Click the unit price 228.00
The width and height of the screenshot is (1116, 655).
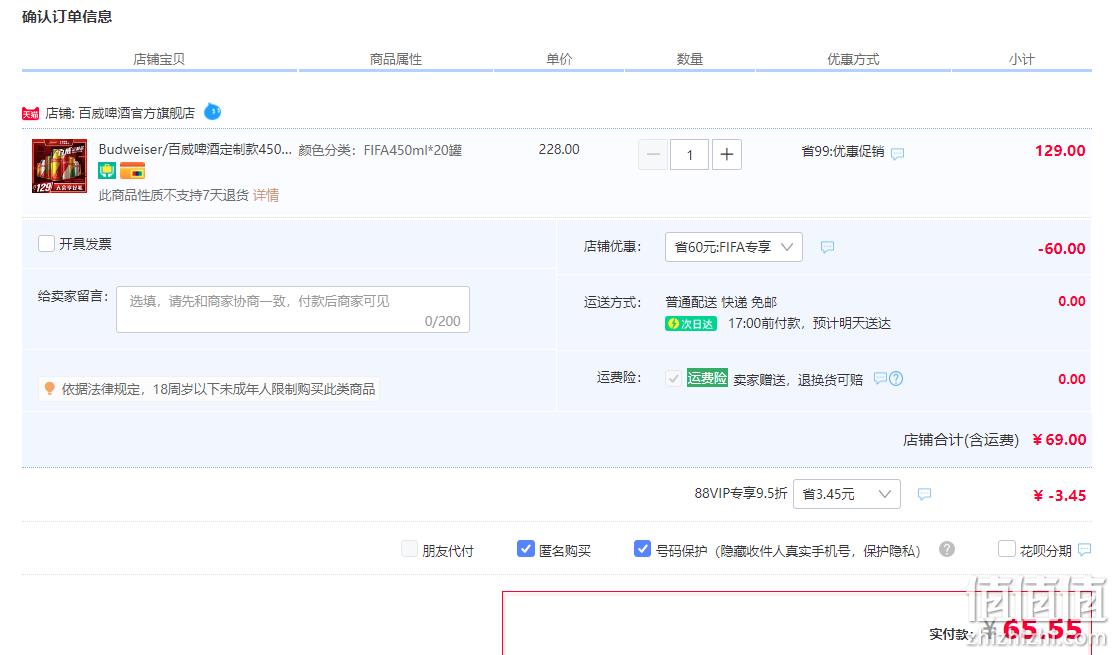(x=559, y=150)
